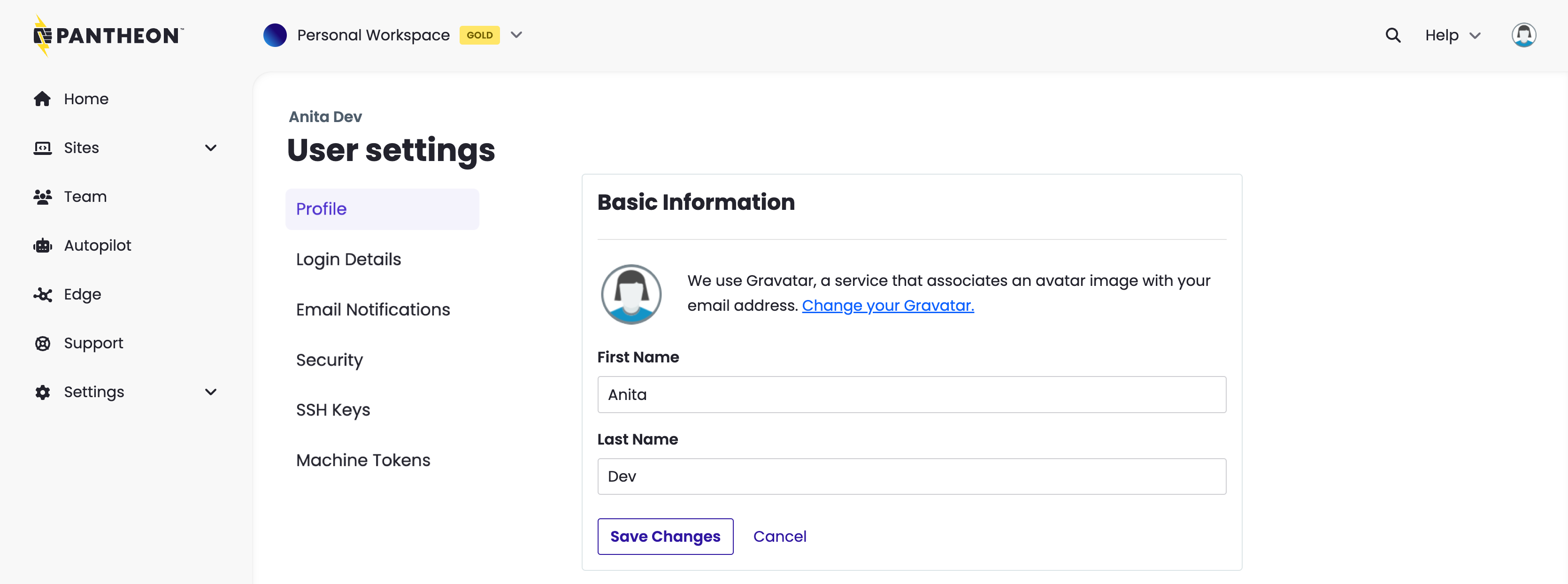Open the Machine Tokens section
This screenshot has width=1568, height=584.
coord(363,460)
